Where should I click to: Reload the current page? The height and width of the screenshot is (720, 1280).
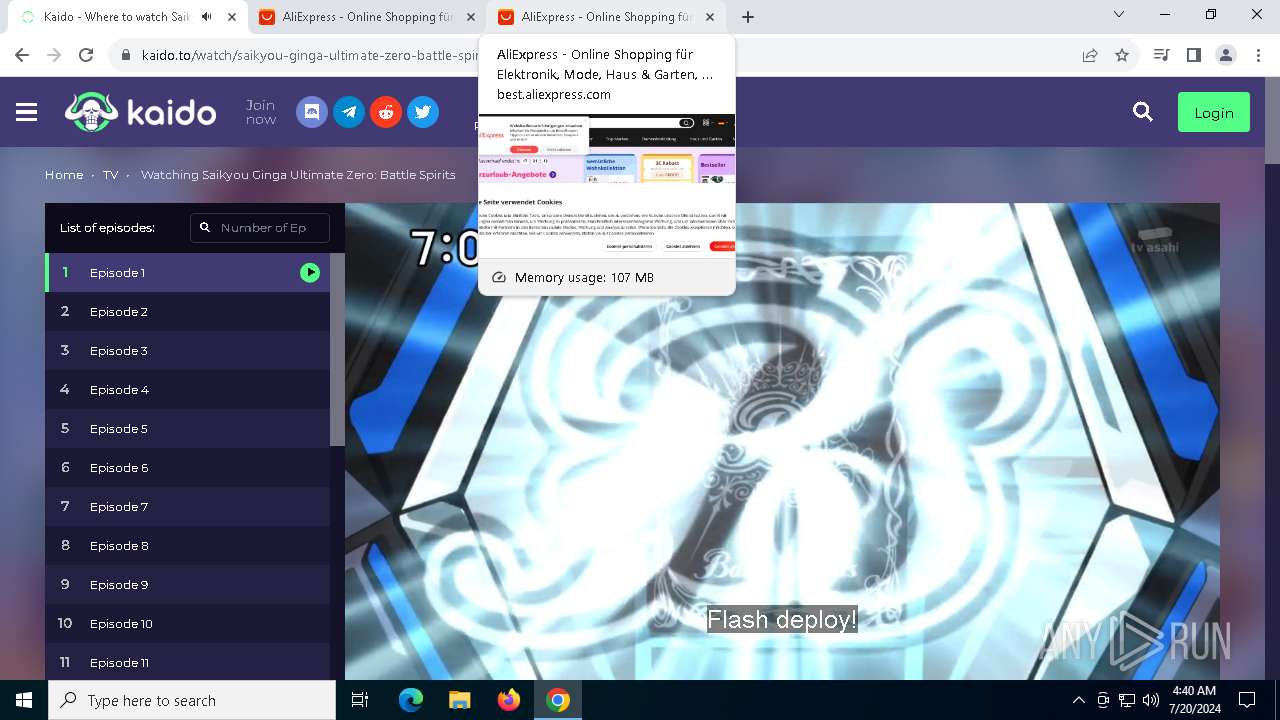pyautogui.click(x=86, y=55)
